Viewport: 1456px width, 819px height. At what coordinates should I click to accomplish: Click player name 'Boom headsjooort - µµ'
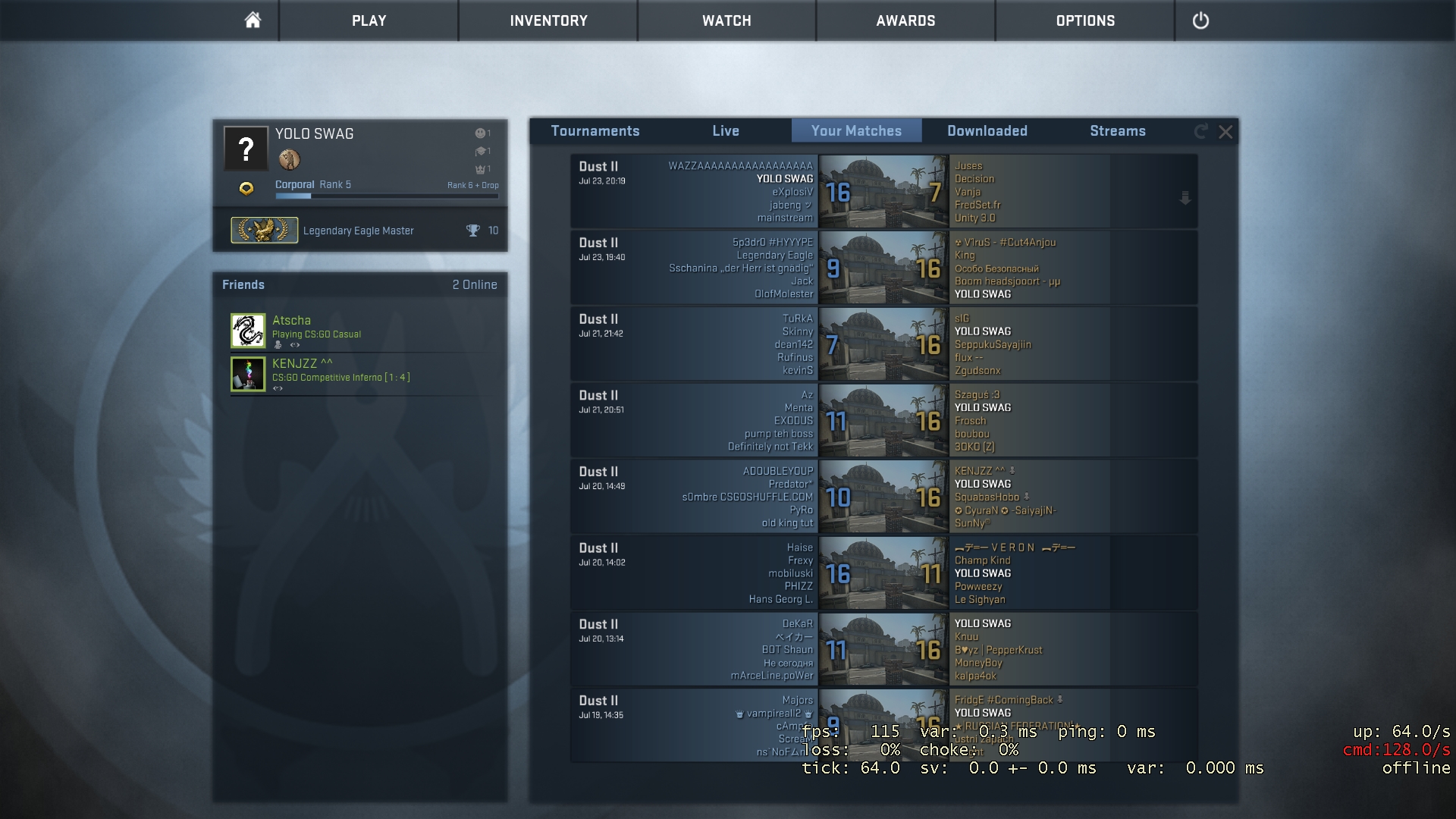tap(1007, 281)
